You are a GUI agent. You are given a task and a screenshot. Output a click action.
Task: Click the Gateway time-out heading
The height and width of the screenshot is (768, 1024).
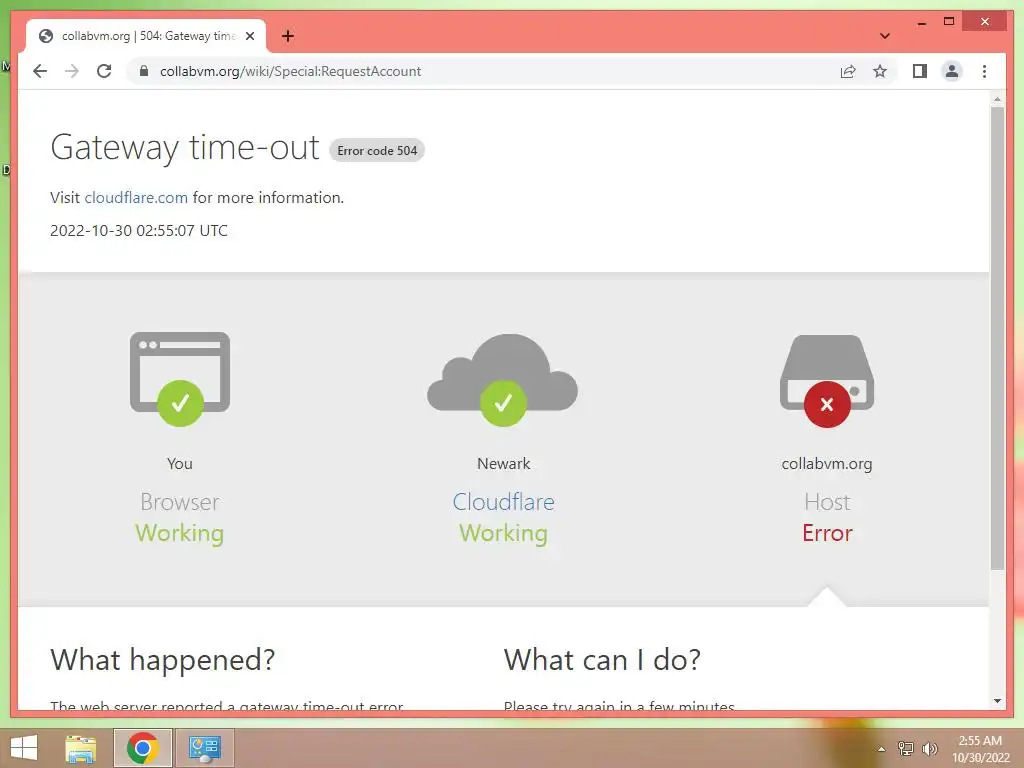coord(185,147)
